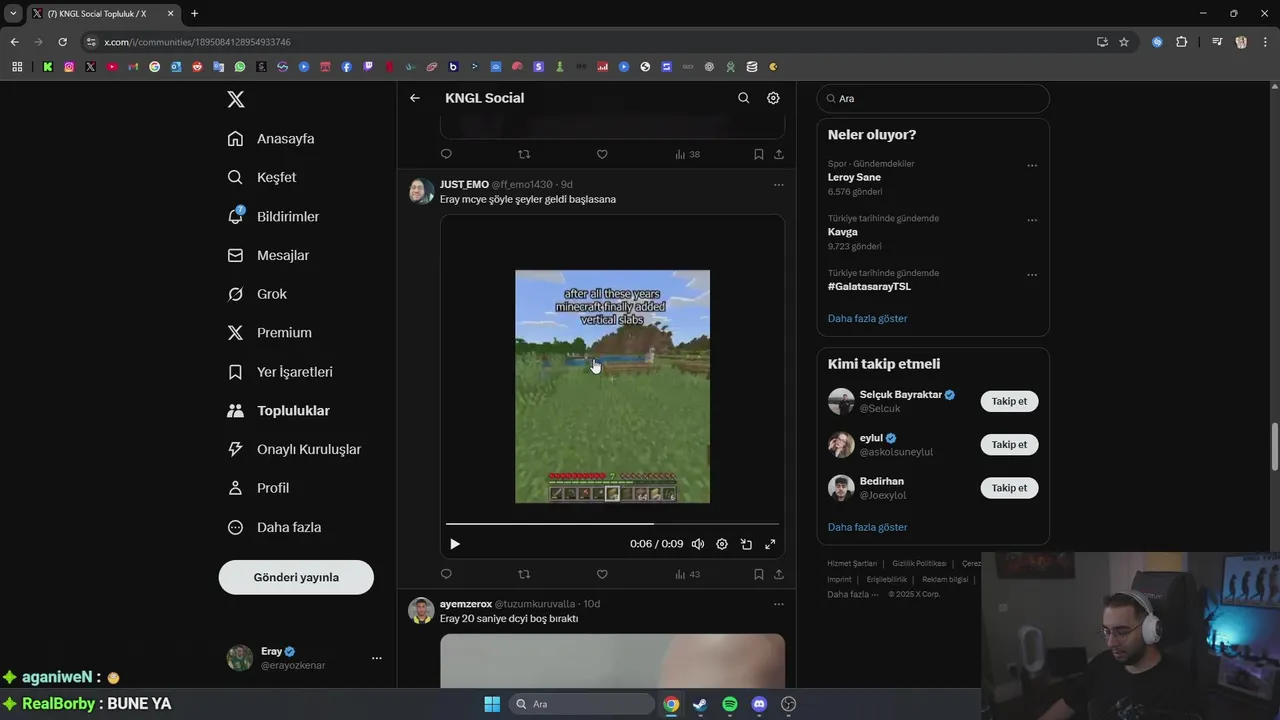Open Bildirimler notifications
This screenshot has width=1280, height=720.
[273, 216]
